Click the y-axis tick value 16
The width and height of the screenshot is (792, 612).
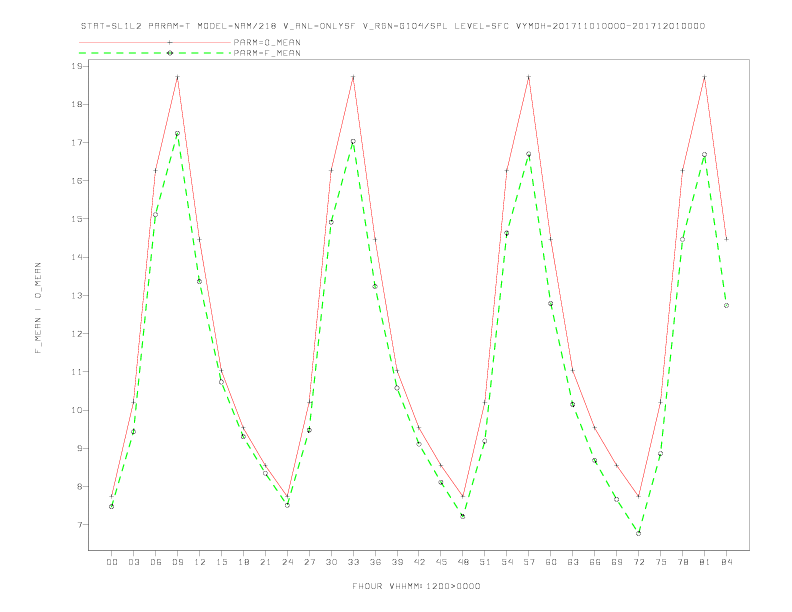click(x=77, y=181)
